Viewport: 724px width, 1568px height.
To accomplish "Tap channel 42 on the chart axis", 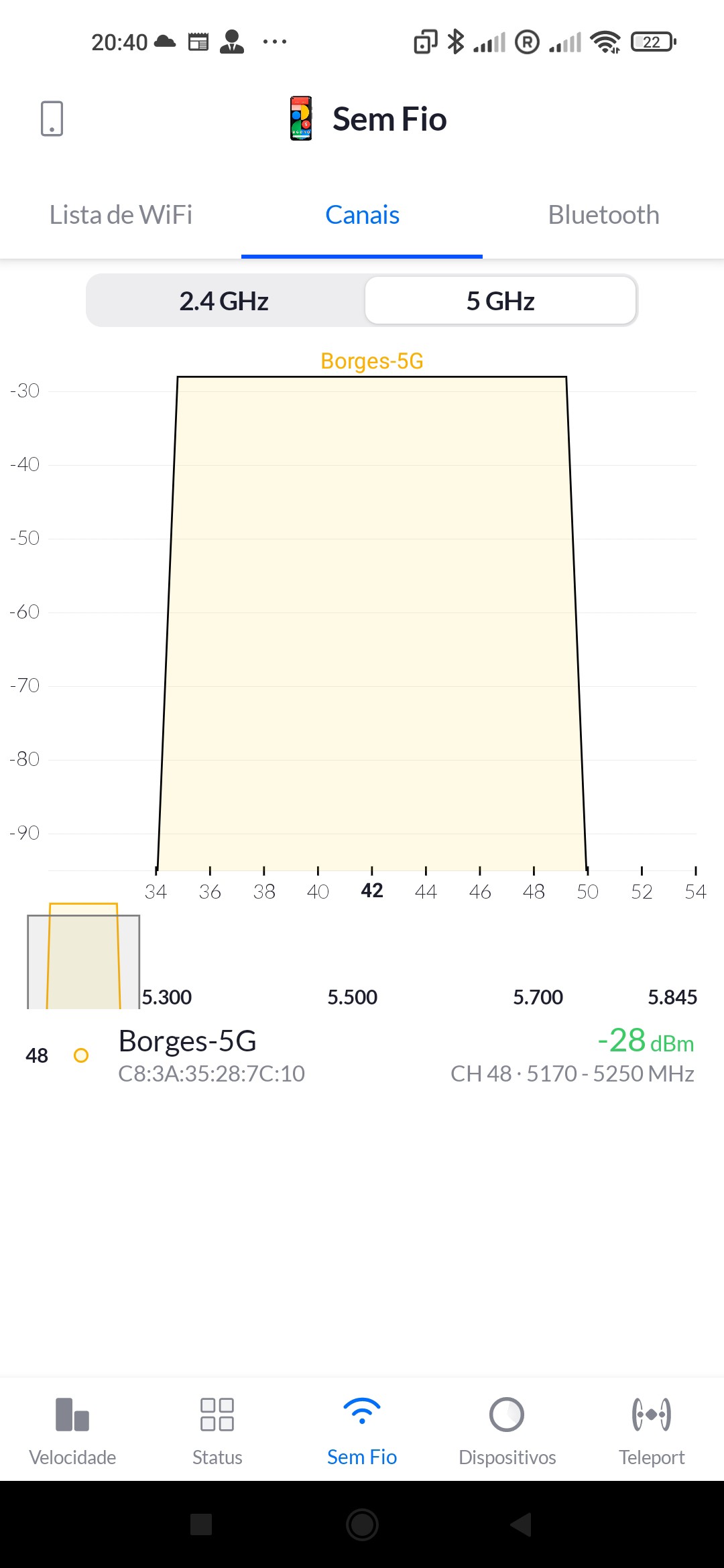I will pyautogui.click(x=372, y=891).
